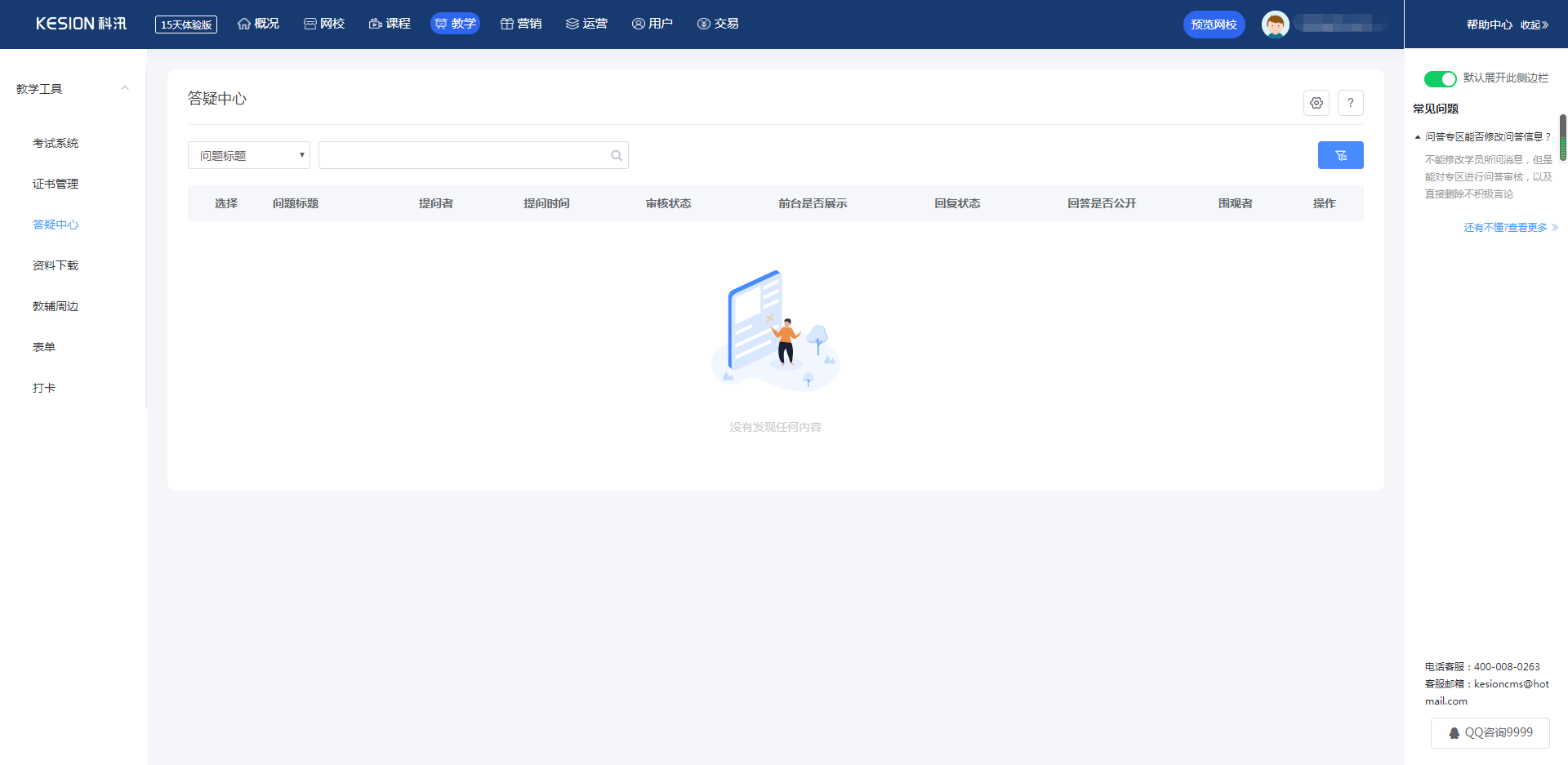The width and height of the screenshot is (1568, 765).
Task: Click the 预览网校 button
Action: [1214, 24]
